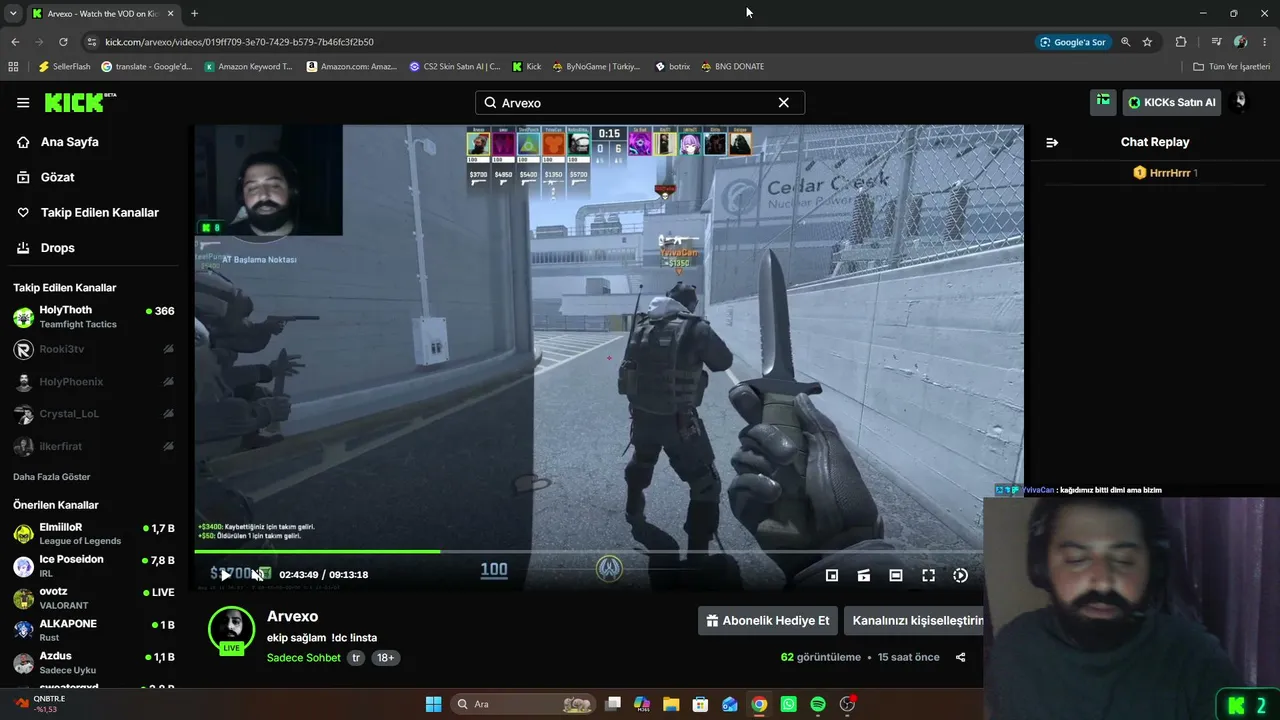Close the Arvexo browser tab
This screenshot has height=720, width=1280.
click(x=169, y=14)
